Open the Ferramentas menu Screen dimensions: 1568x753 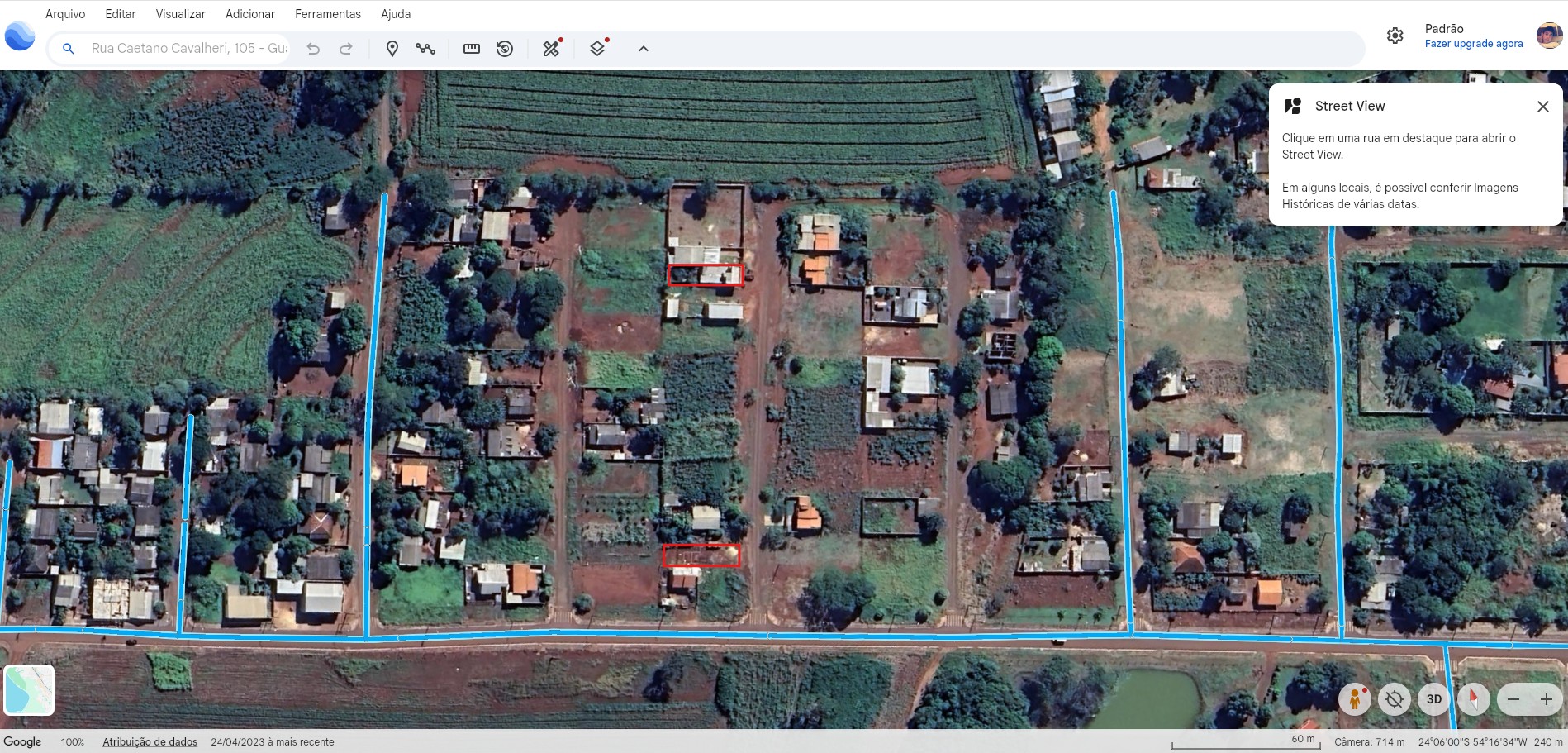coord(327,14)
